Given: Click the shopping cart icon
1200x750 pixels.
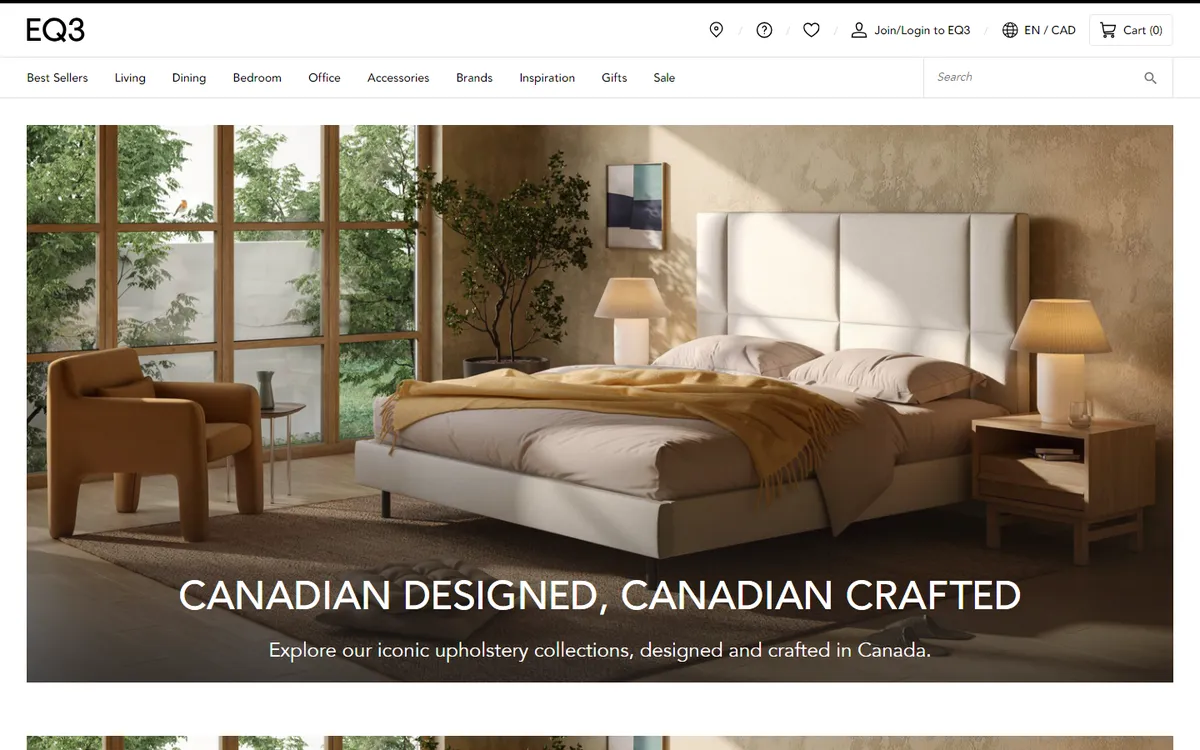Looking at the screenshot, I should [x=1107, y=30].
